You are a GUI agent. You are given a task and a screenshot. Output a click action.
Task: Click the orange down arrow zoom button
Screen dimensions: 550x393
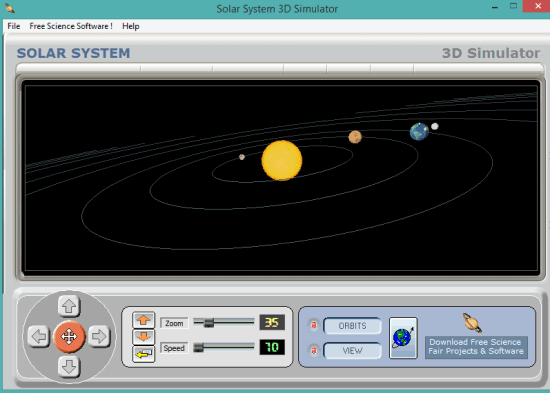point(143,337)
